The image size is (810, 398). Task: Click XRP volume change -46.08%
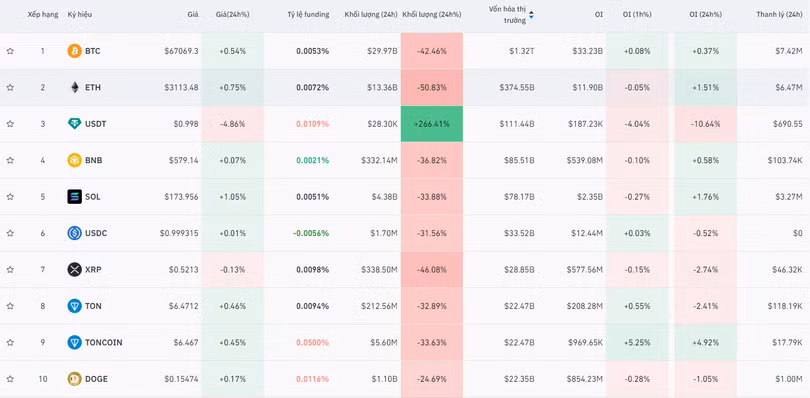[x=432, y=270]
